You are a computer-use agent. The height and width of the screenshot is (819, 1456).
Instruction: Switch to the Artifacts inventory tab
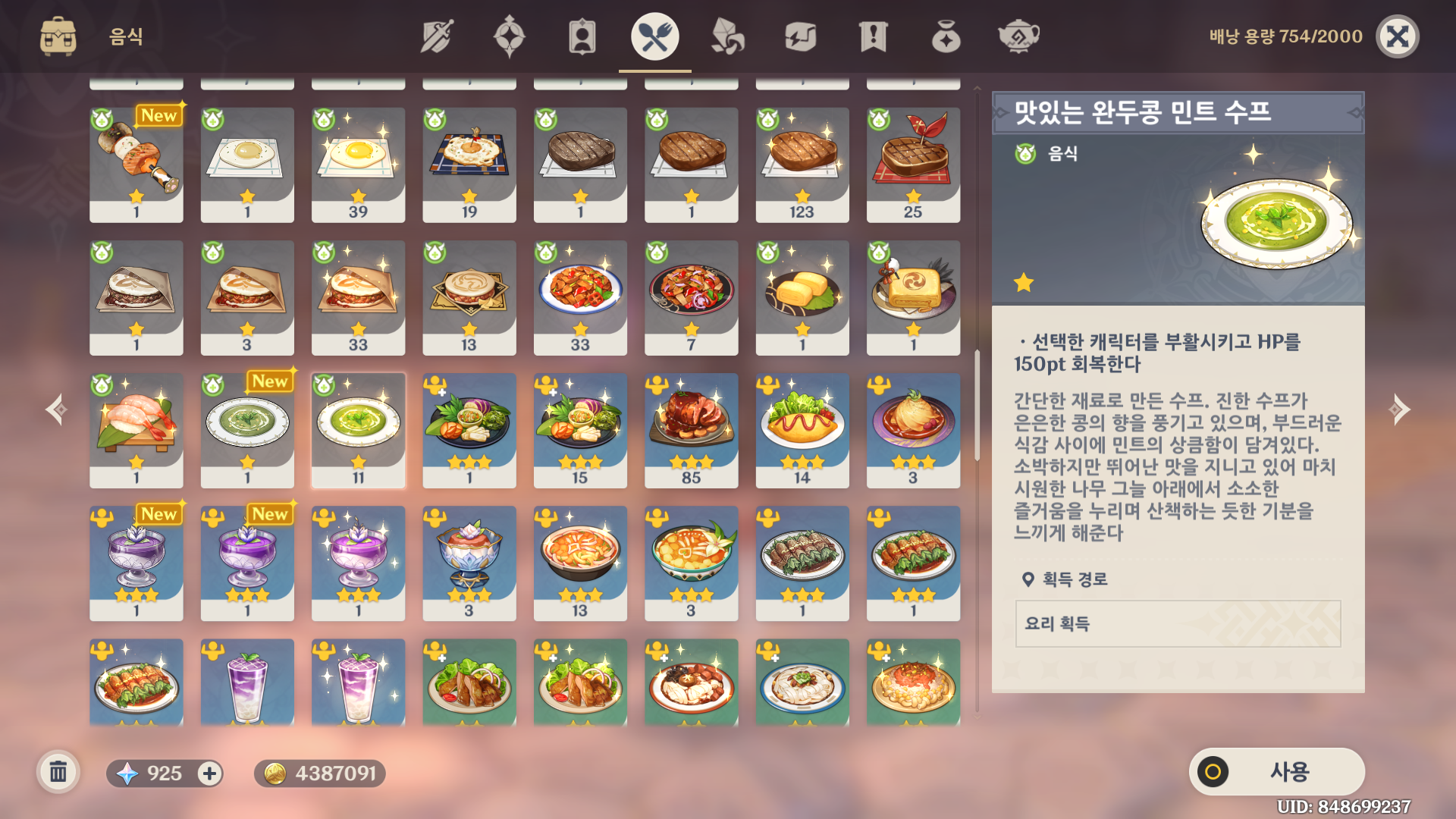click(x=510, y=36)
